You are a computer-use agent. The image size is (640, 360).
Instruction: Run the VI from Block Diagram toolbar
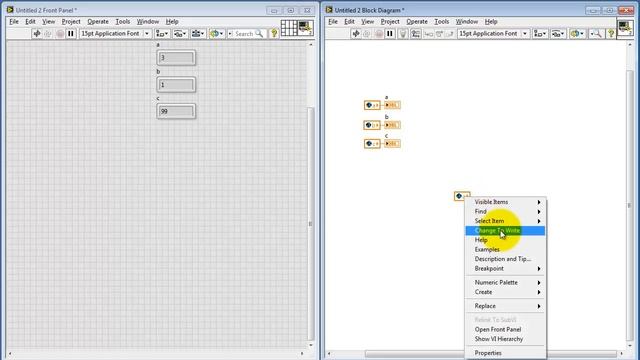[x=356, y=33]
